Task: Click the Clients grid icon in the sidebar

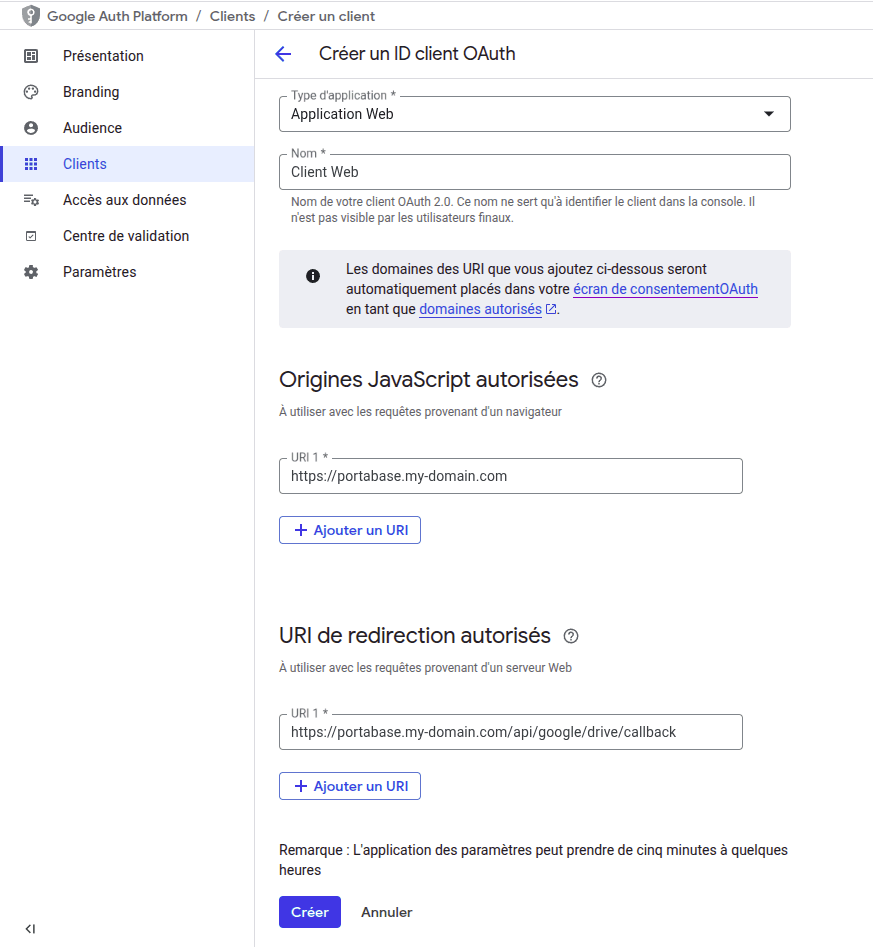Action: (31, 164)
